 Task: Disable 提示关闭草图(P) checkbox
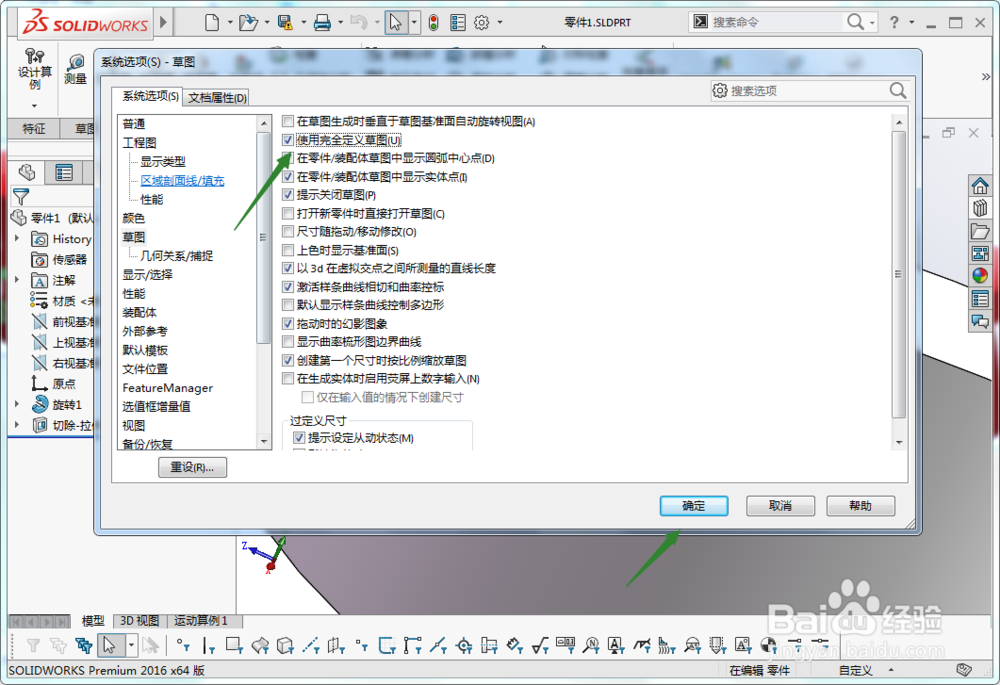coord(288,194)
